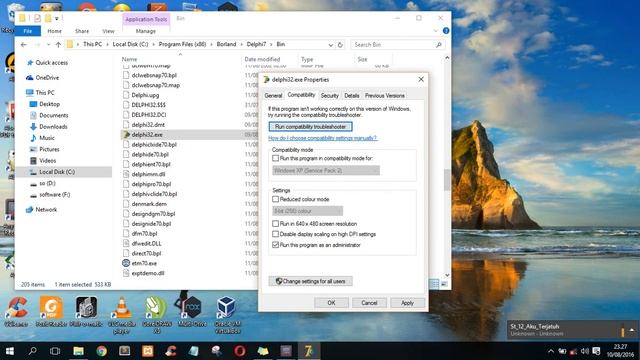Enable Run this program in compatibility mode

pos(276,158)
